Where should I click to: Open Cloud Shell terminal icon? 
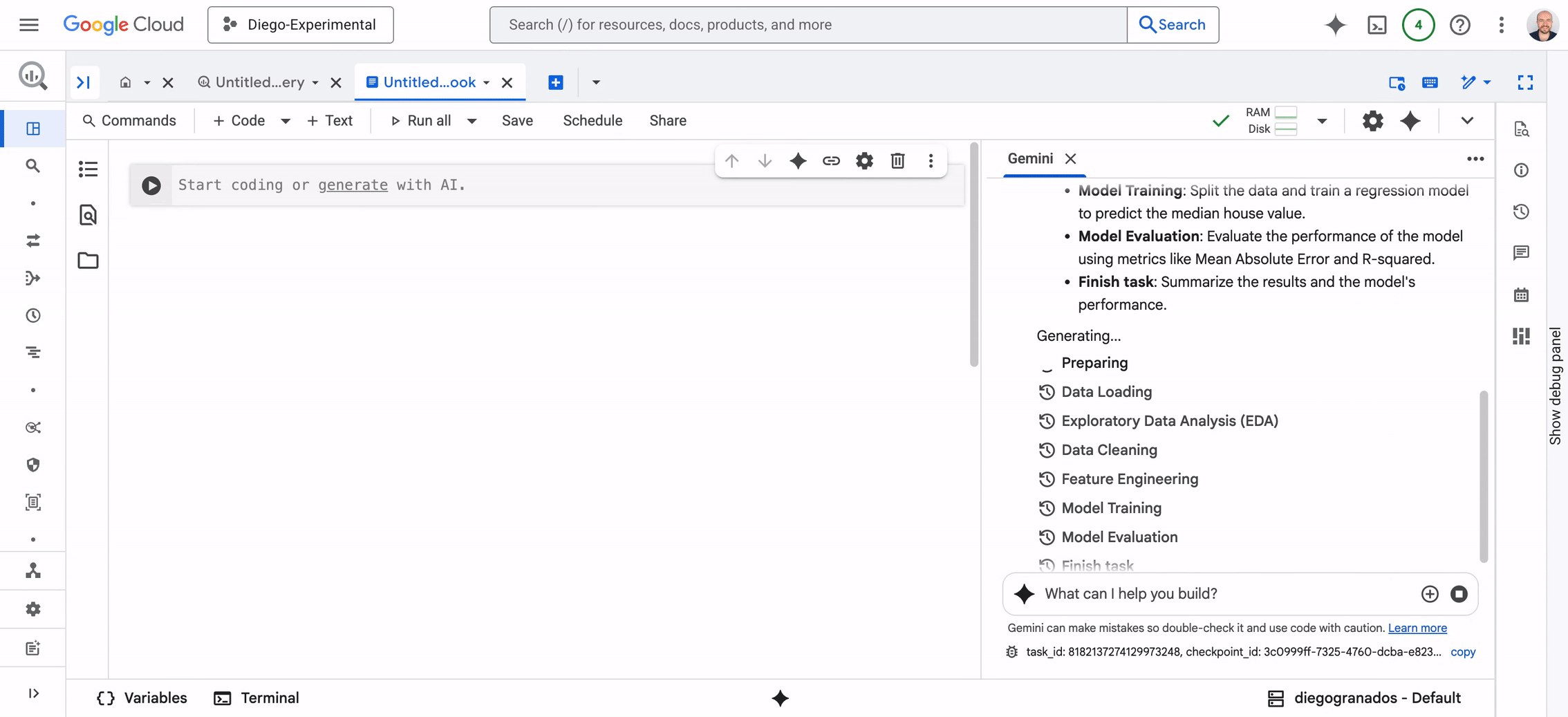(1376, 25)
